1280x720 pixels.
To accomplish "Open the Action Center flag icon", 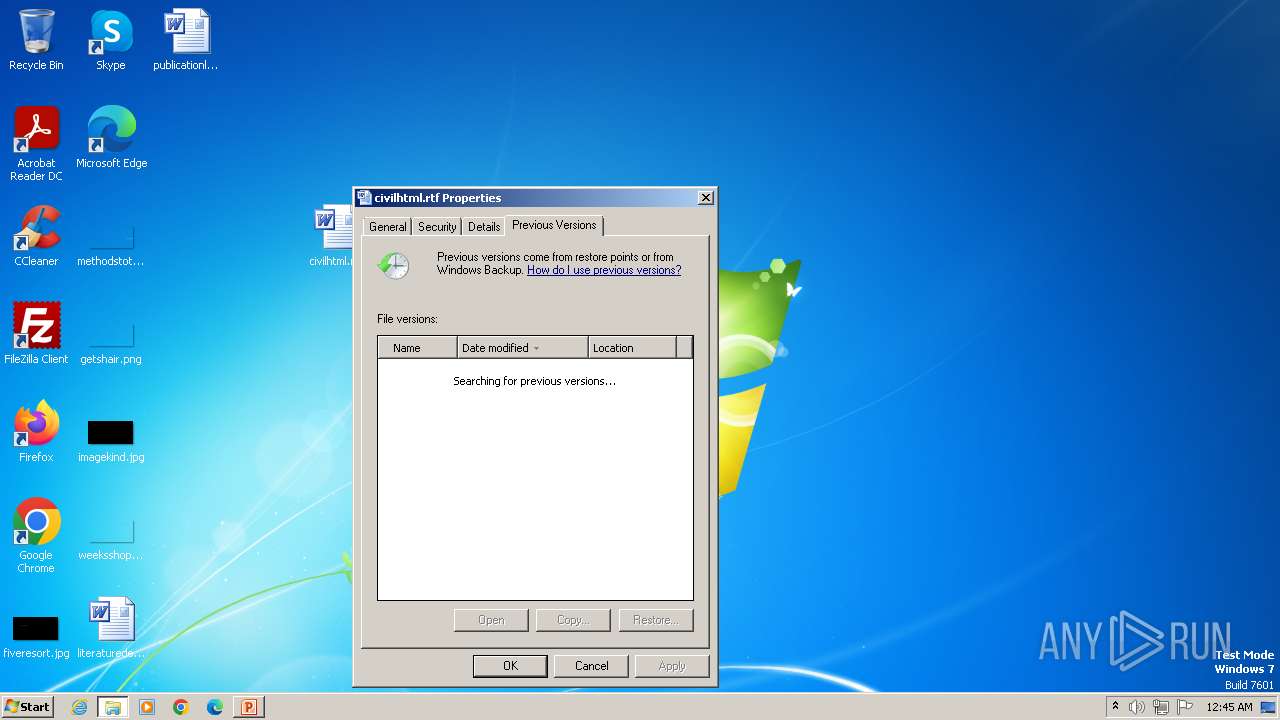I will coord(1185,707).
